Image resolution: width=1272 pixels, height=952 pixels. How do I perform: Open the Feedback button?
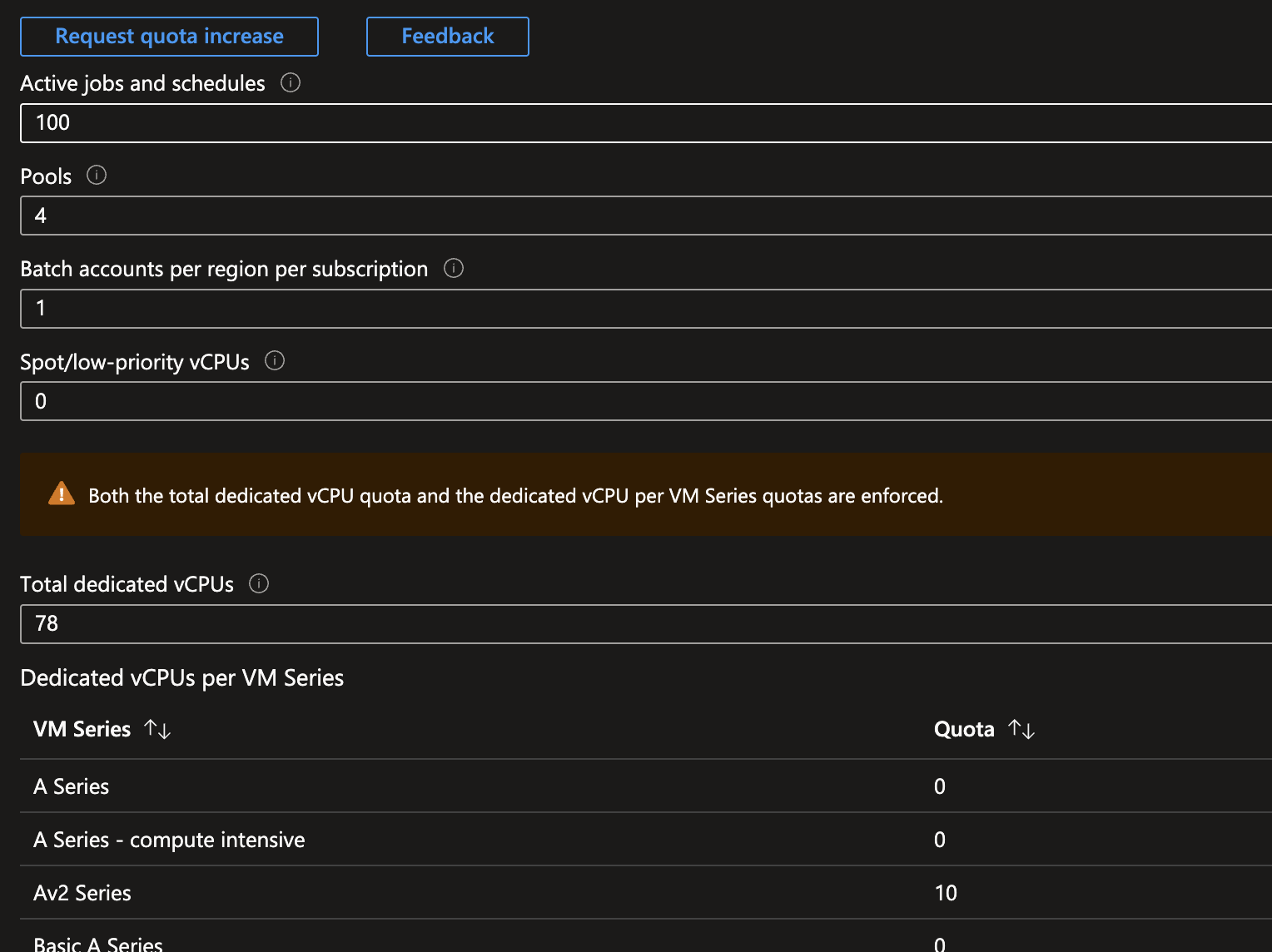click(448, 37)
